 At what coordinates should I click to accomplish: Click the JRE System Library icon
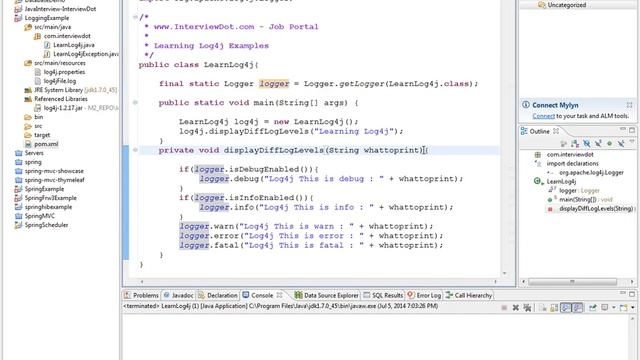click(28, 90)
